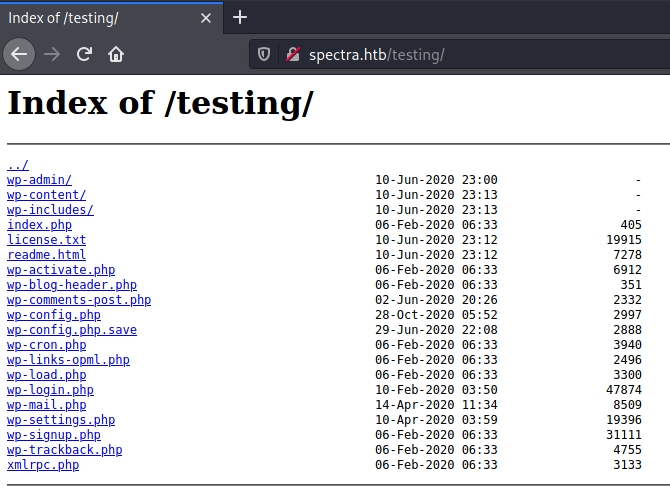Close the Index of /testing/ tab

click(x=206, y=18)
